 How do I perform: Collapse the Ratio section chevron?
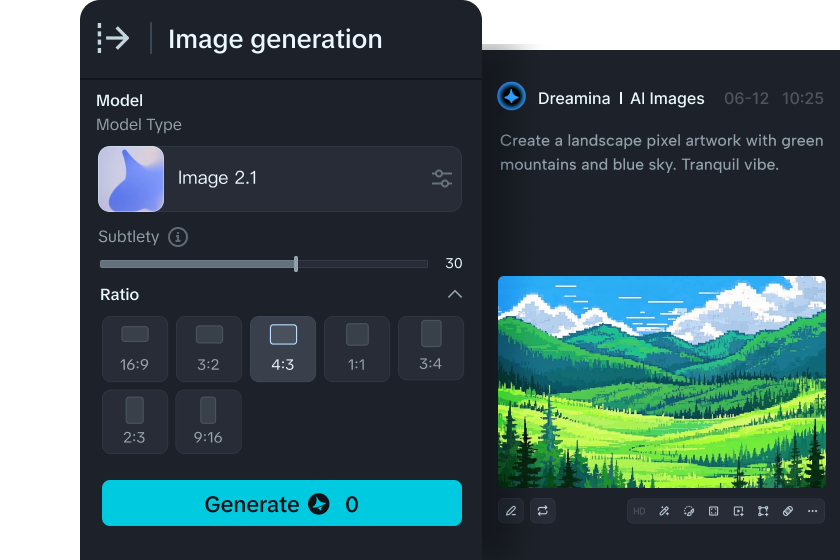click(x=455, y=294)
